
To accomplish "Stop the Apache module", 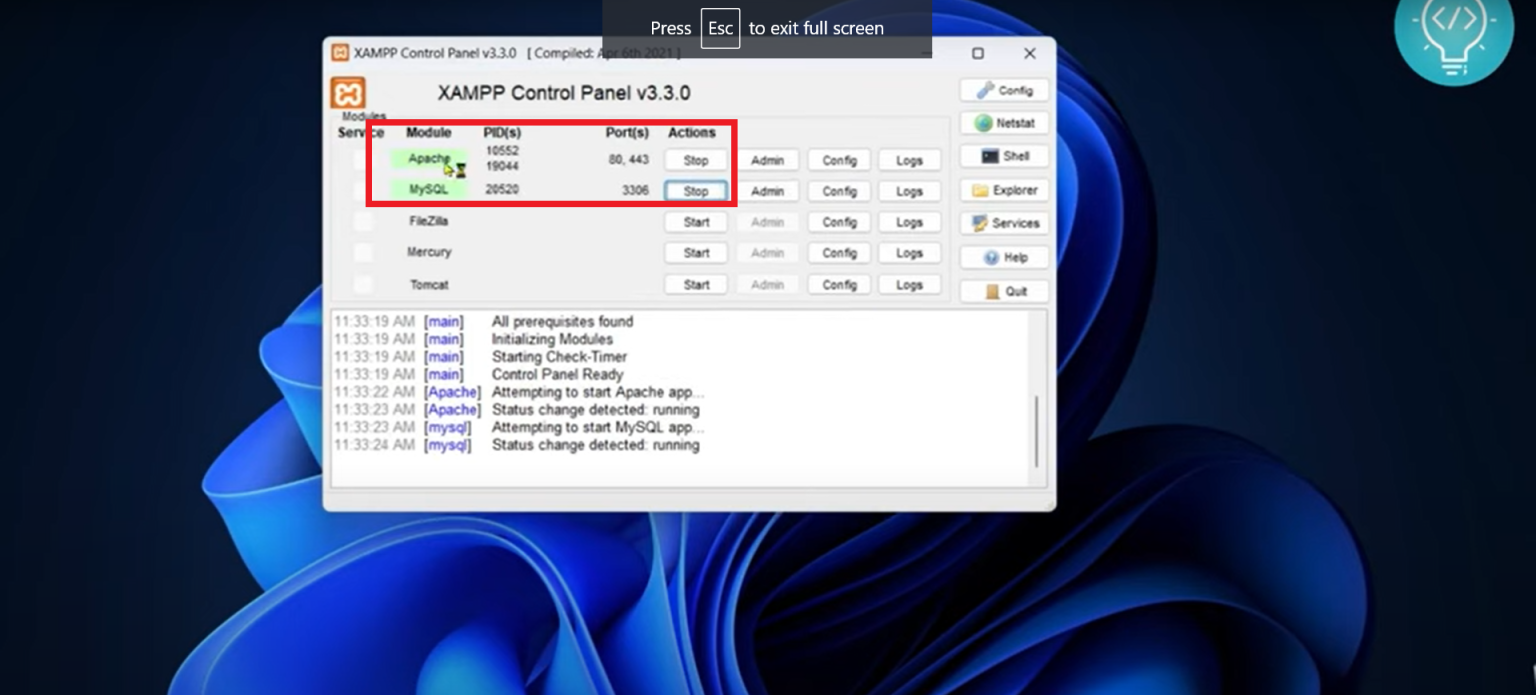I will click(x=695, y=160).
